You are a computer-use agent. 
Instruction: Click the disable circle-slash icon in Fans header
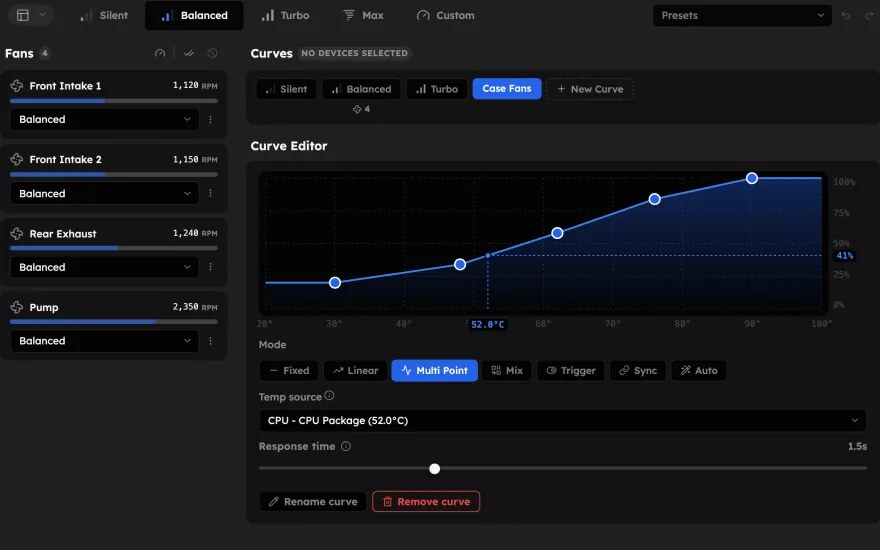pos(212,53)
